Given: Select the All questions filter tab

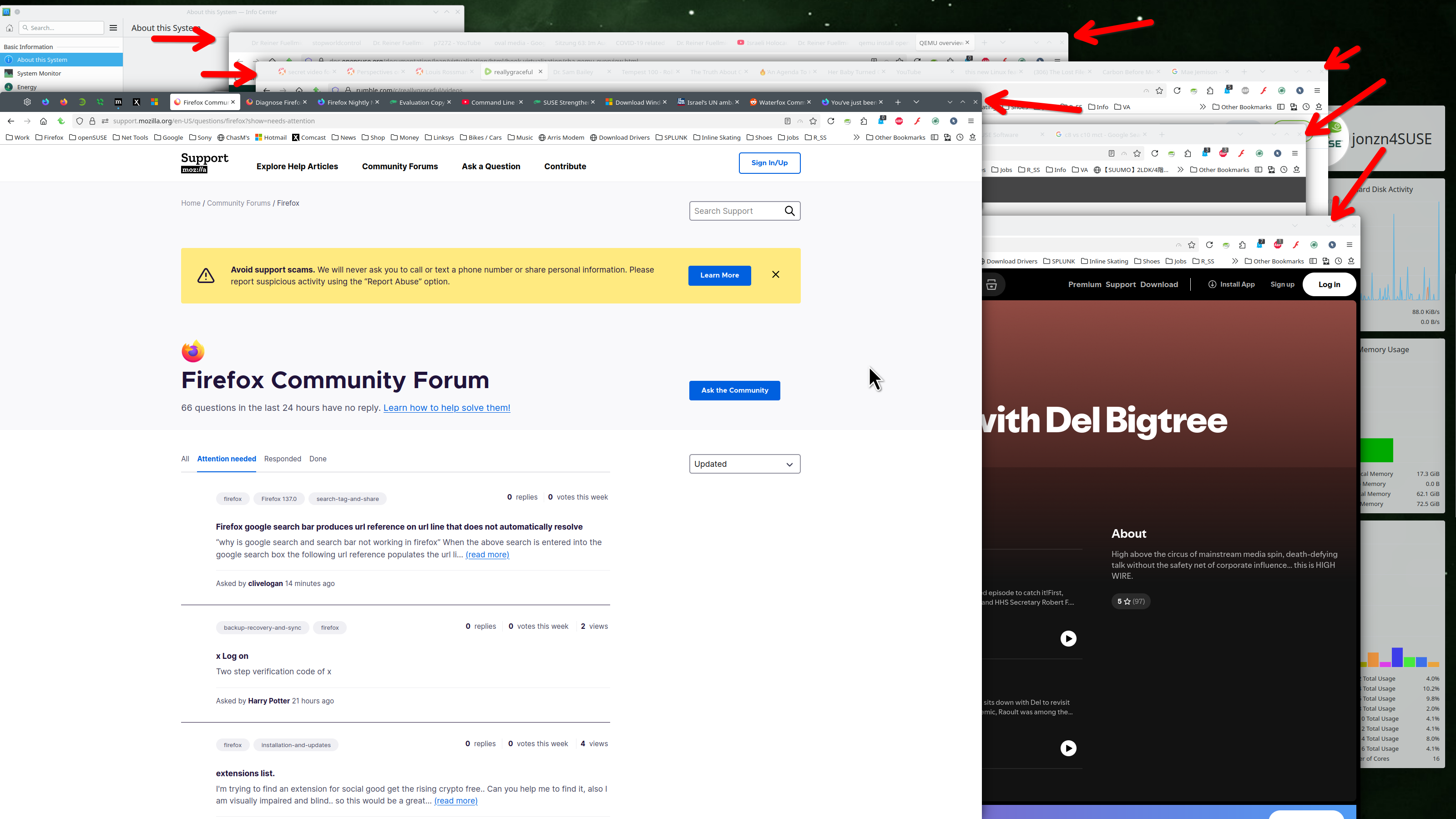Looking at the screenshot, I should click(x=185, y=459).
